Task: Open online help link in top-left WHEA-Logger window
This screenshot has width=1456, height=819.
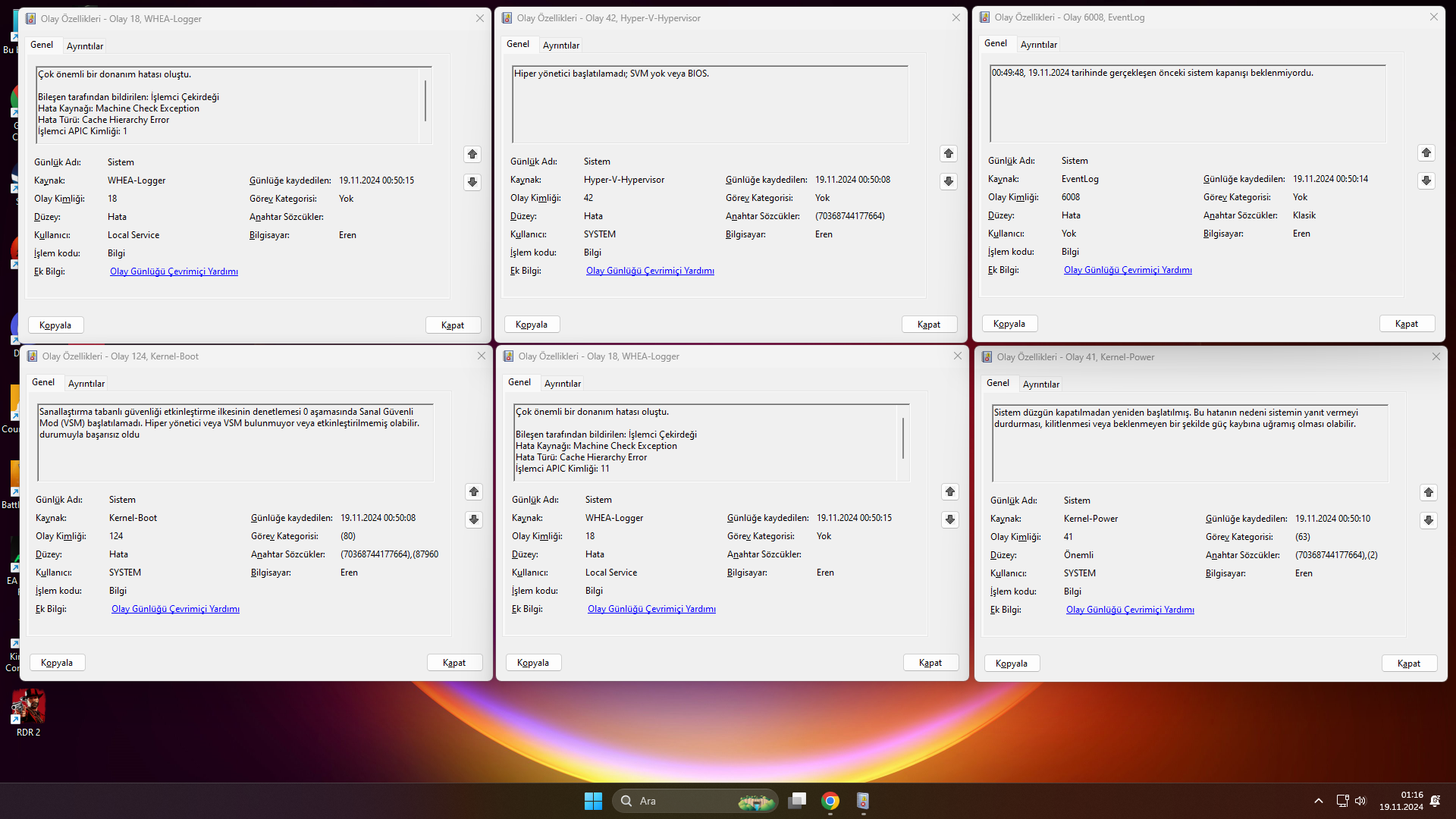Action: [174, 271]
